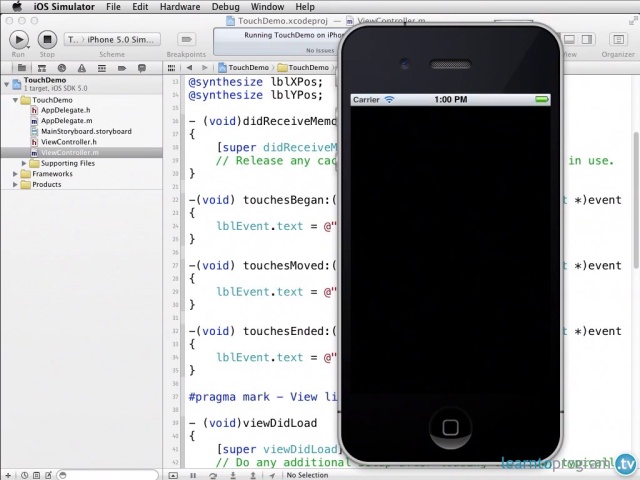This screenshot has width=640, height=480.
Task: Toggle recent files clock filter
Action: coord(25,475)
